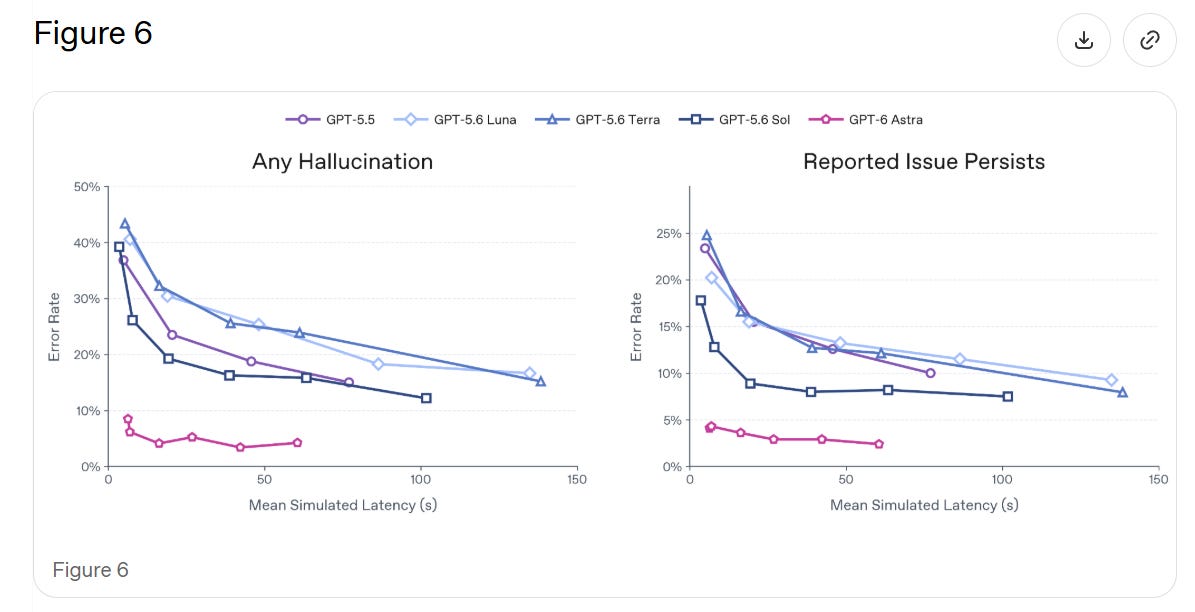Click the Figure 6 heading
The image size is (1195, 612).
click(x=93, y=33)
